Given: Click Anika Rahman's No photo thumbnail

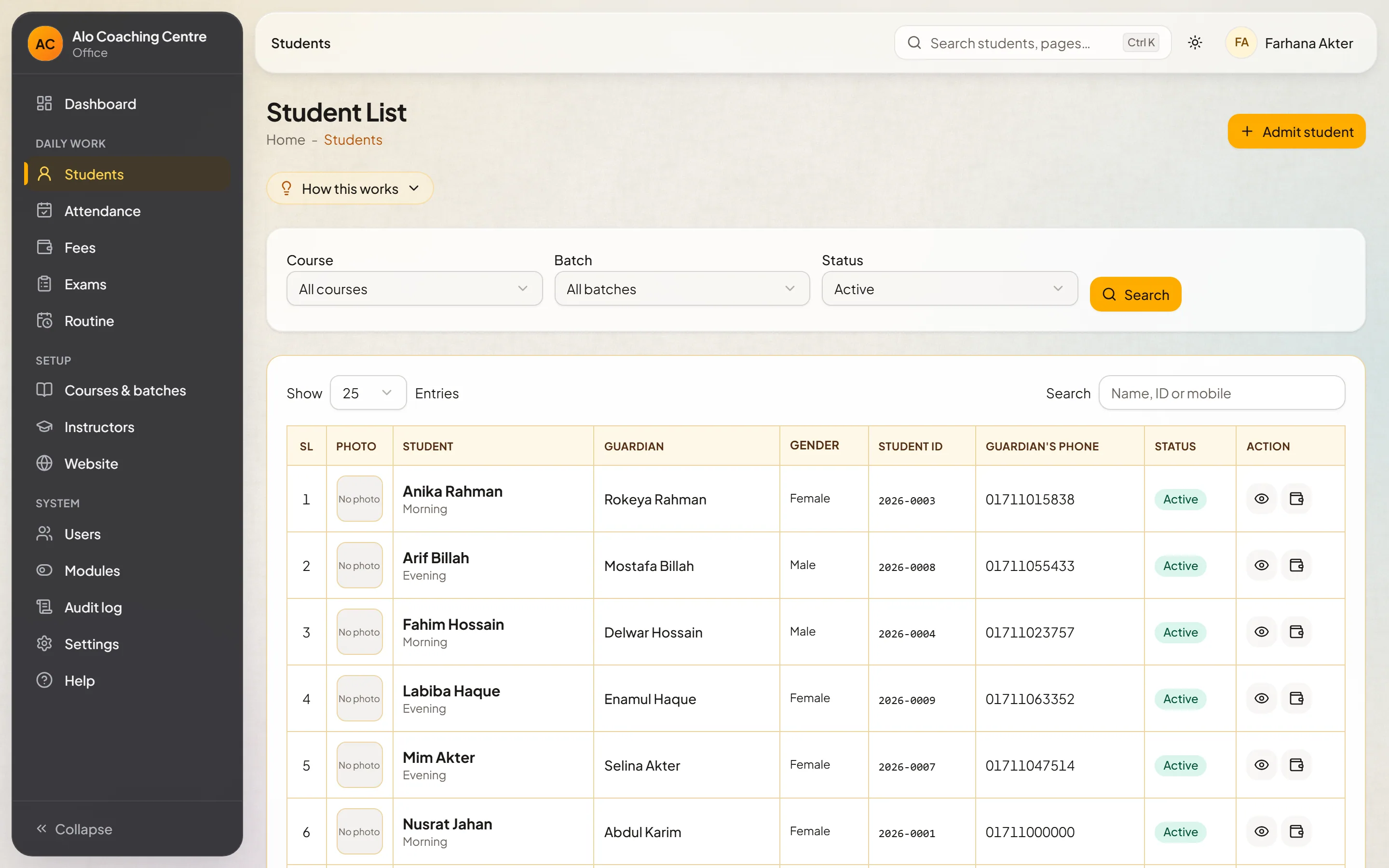Looking at the screenshot, I should click(359, 499).
